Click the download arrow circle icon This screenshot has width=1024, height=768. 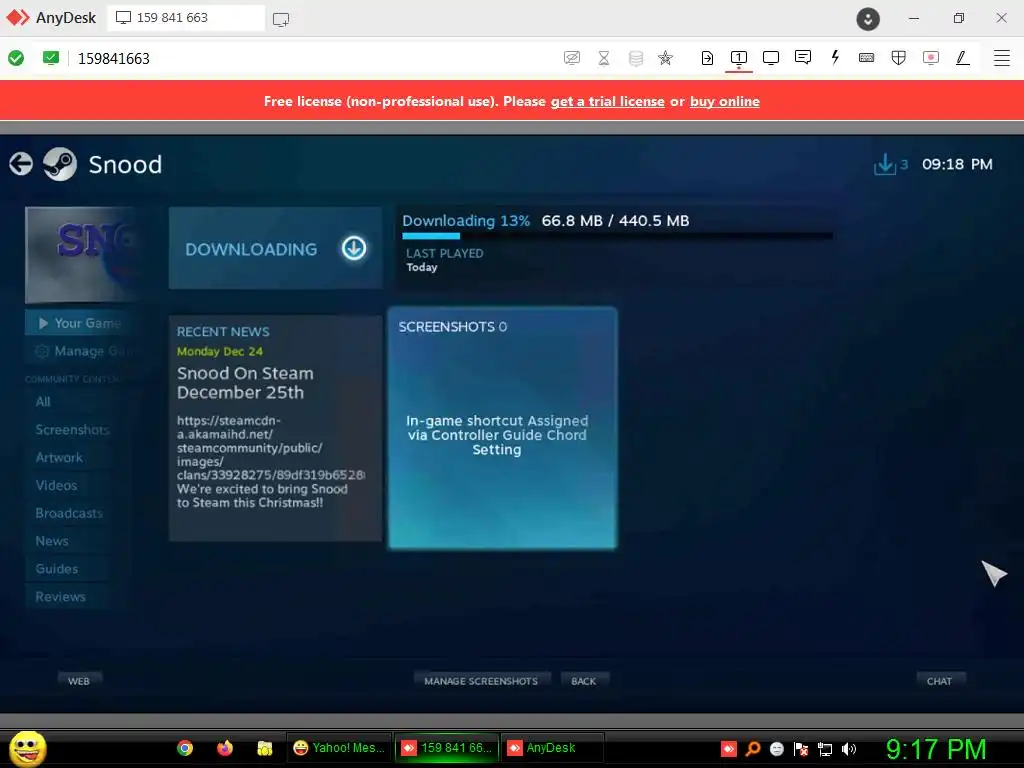pos(354,248)
